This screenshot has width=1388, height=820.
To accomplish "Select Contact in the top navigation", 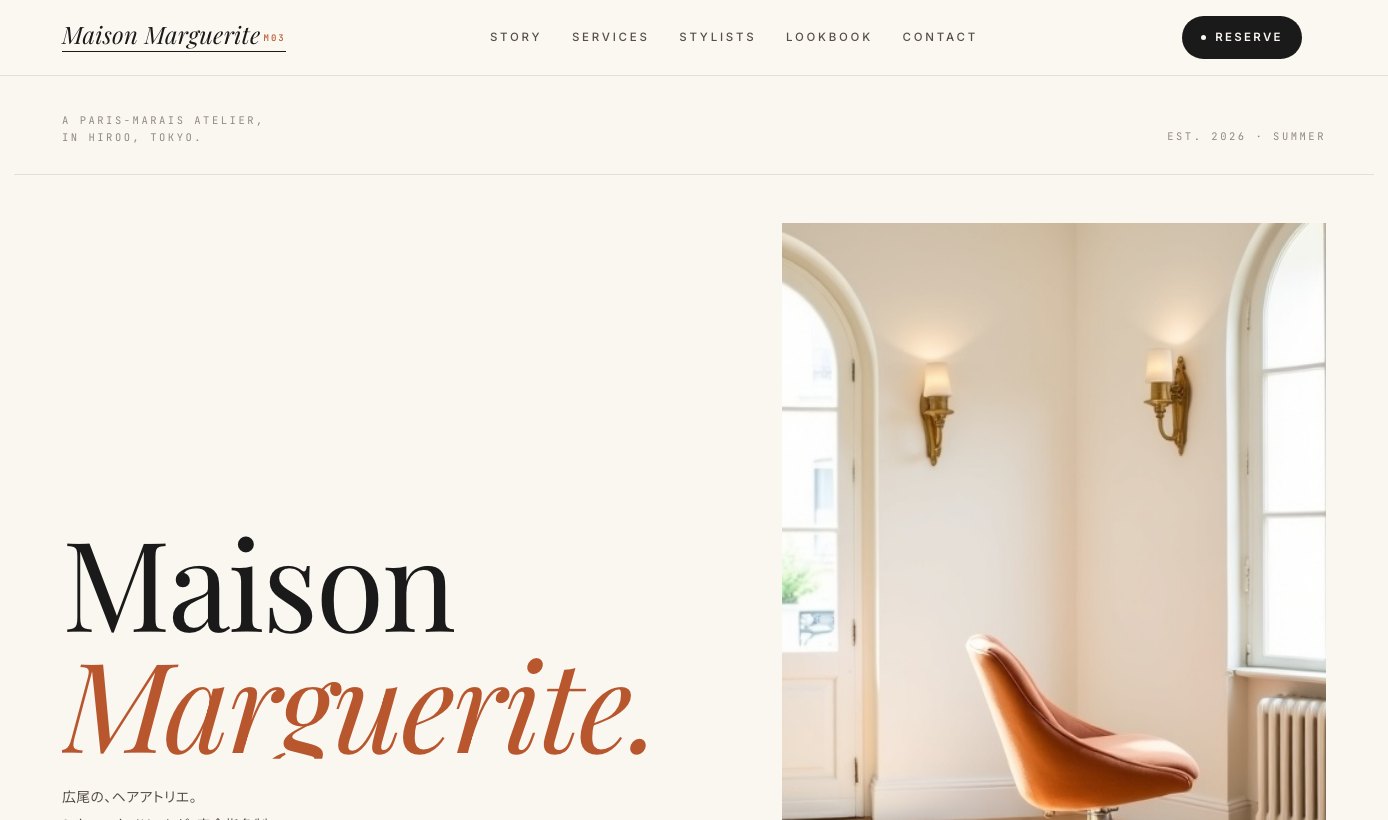I will [940, 37].
